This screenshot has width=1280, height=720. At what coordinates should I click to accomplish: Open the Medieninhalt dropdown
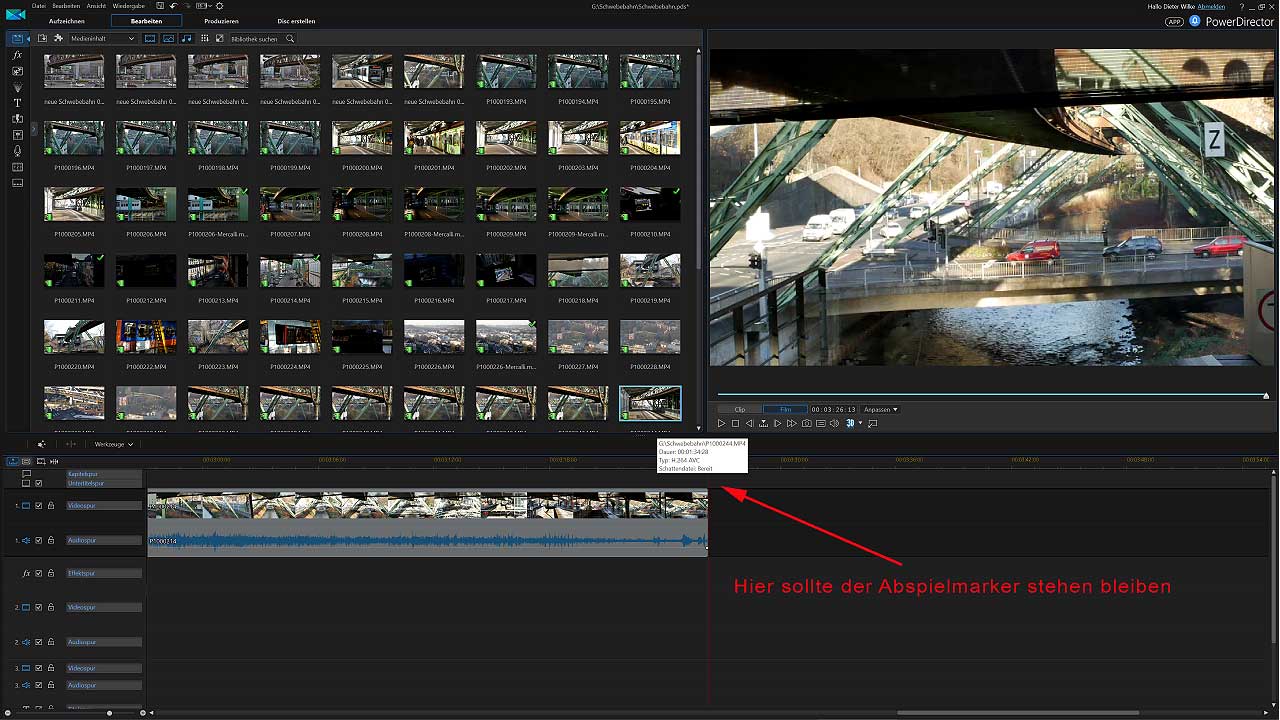[x=102, y=38]
